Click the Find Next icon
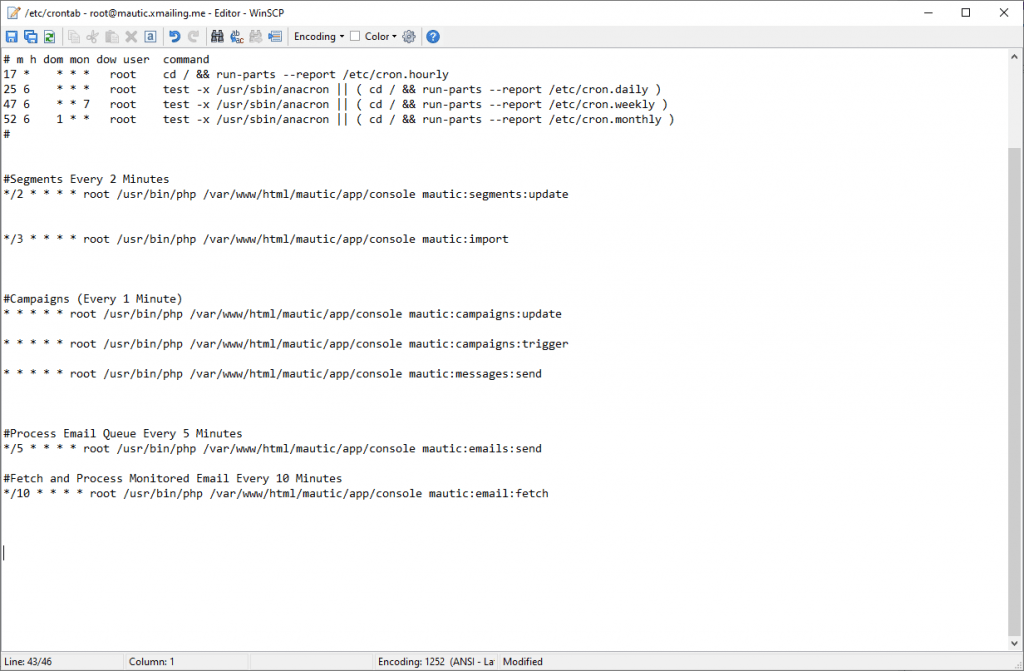Image resolution: width=1024 pixels, height=671 pixels. point(256,37)
